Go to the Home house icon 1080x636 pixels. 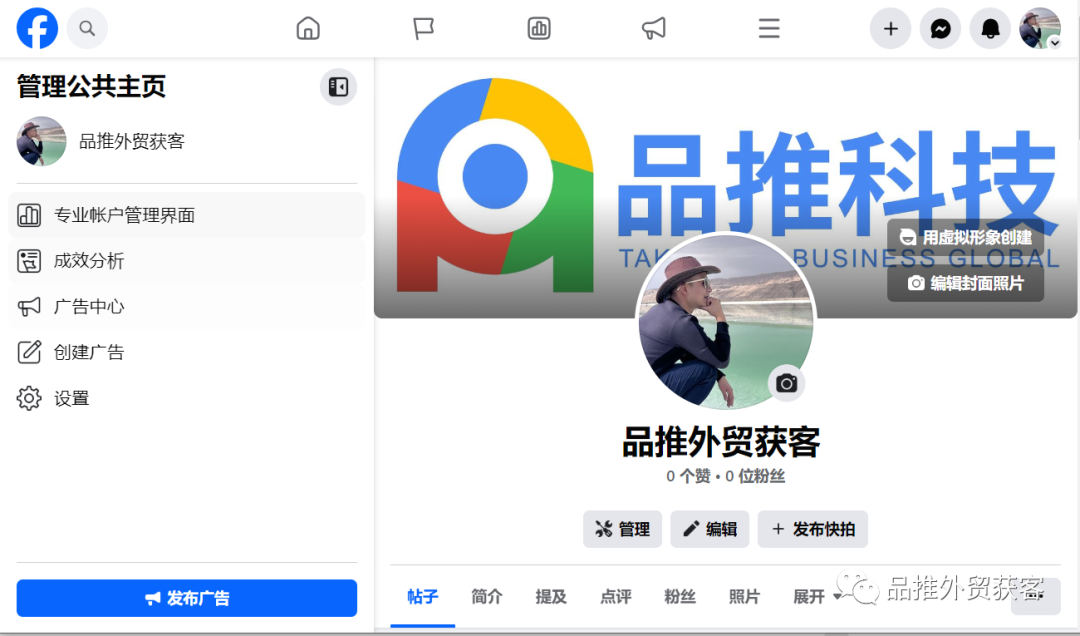308,28
